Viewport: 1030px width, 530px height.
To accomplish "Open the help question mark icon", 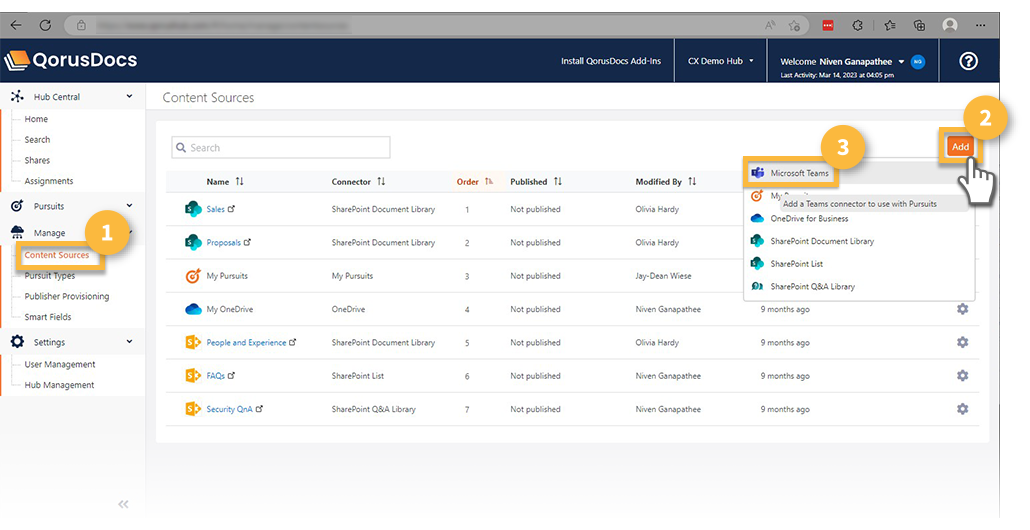I will [968, 61].
